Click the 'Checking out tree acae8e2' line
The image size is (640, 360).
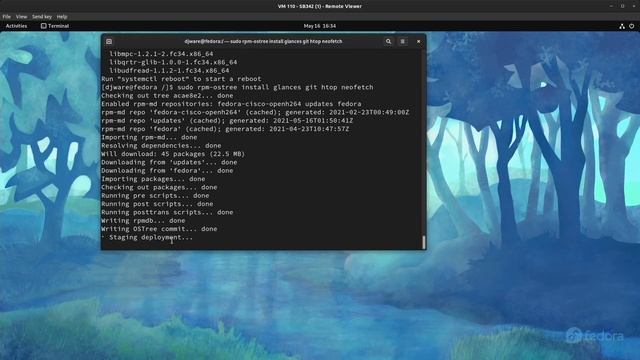tap(167, 96)
